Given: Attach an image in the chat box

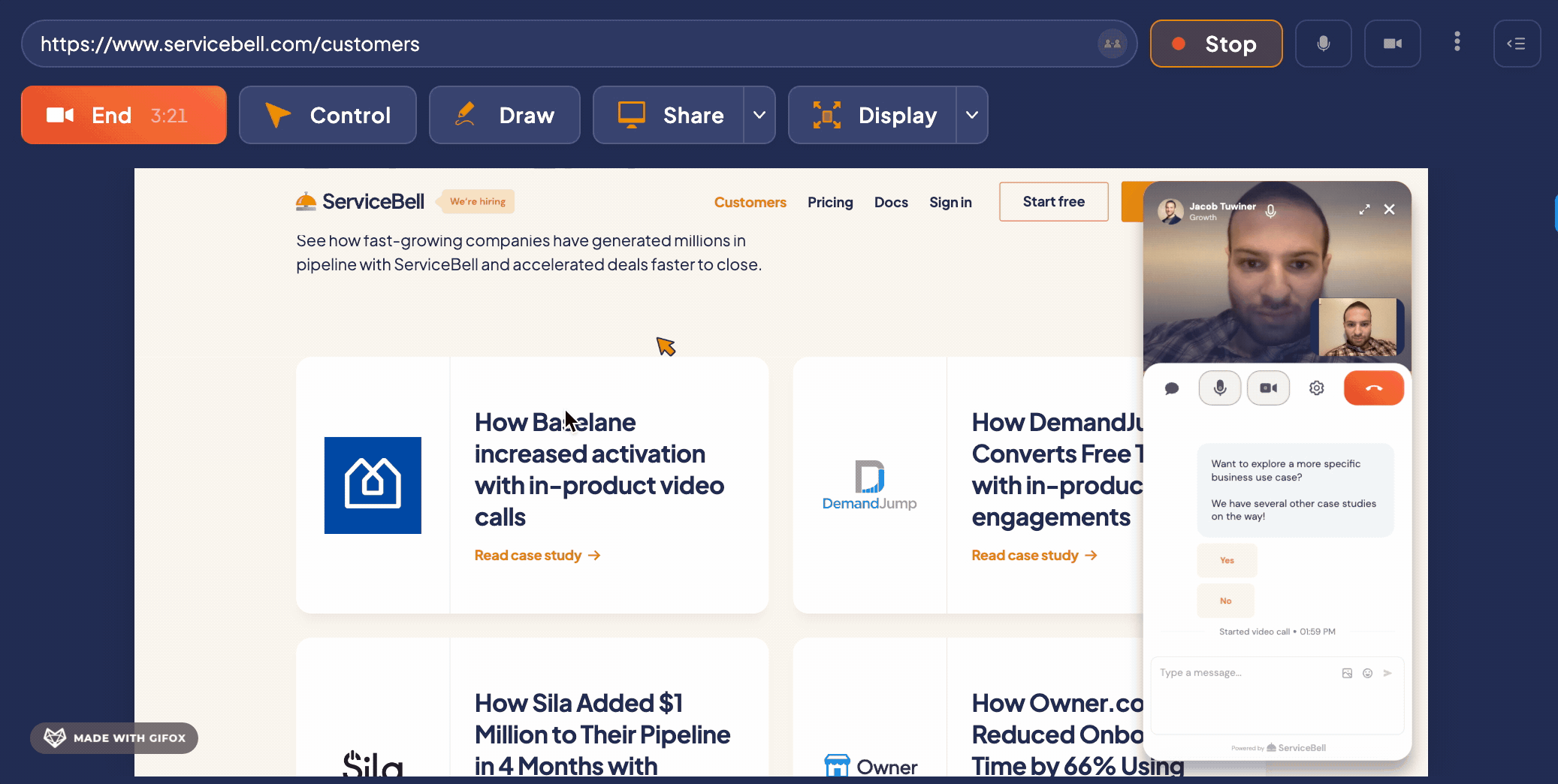Looking at the screenshot, I should (1347, 673).
